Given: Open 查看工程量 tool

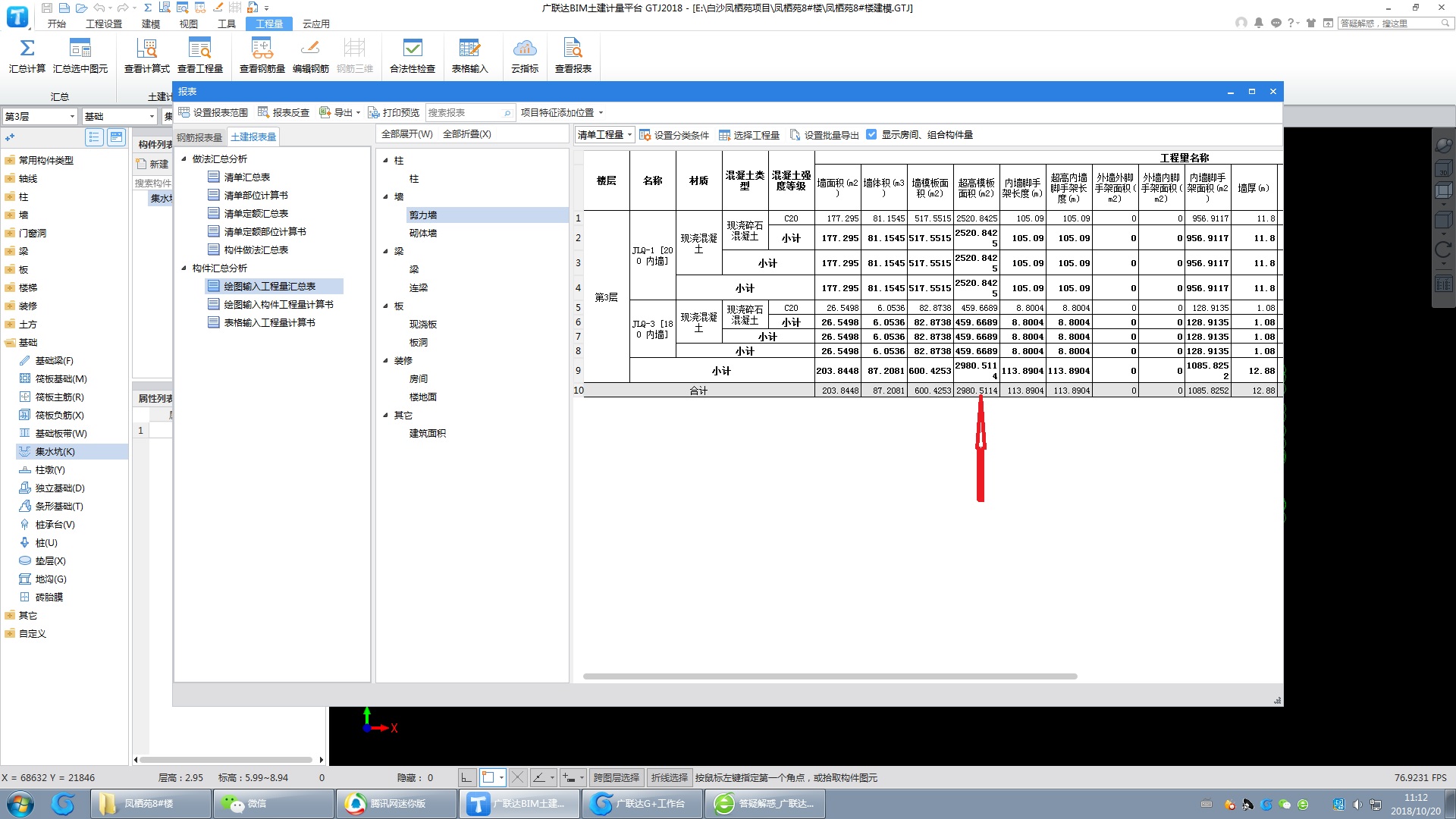Looking at the screenshot, I should [x=200, y=55].
